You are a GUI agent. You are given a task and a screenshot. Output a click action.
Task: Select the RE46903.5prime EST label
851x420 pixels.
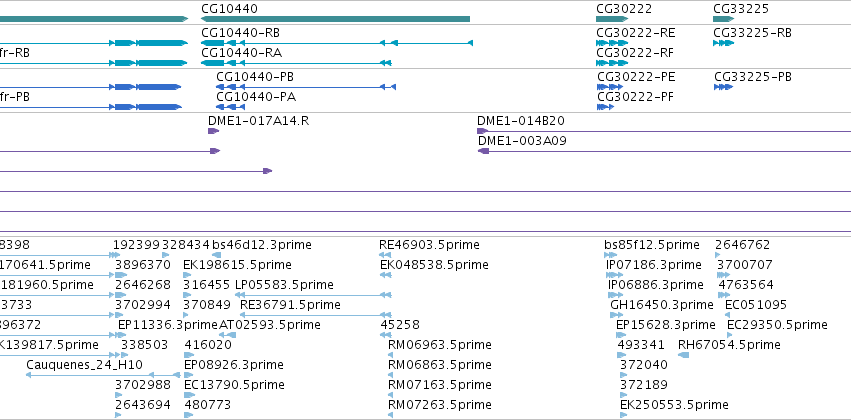pos(429,245)
